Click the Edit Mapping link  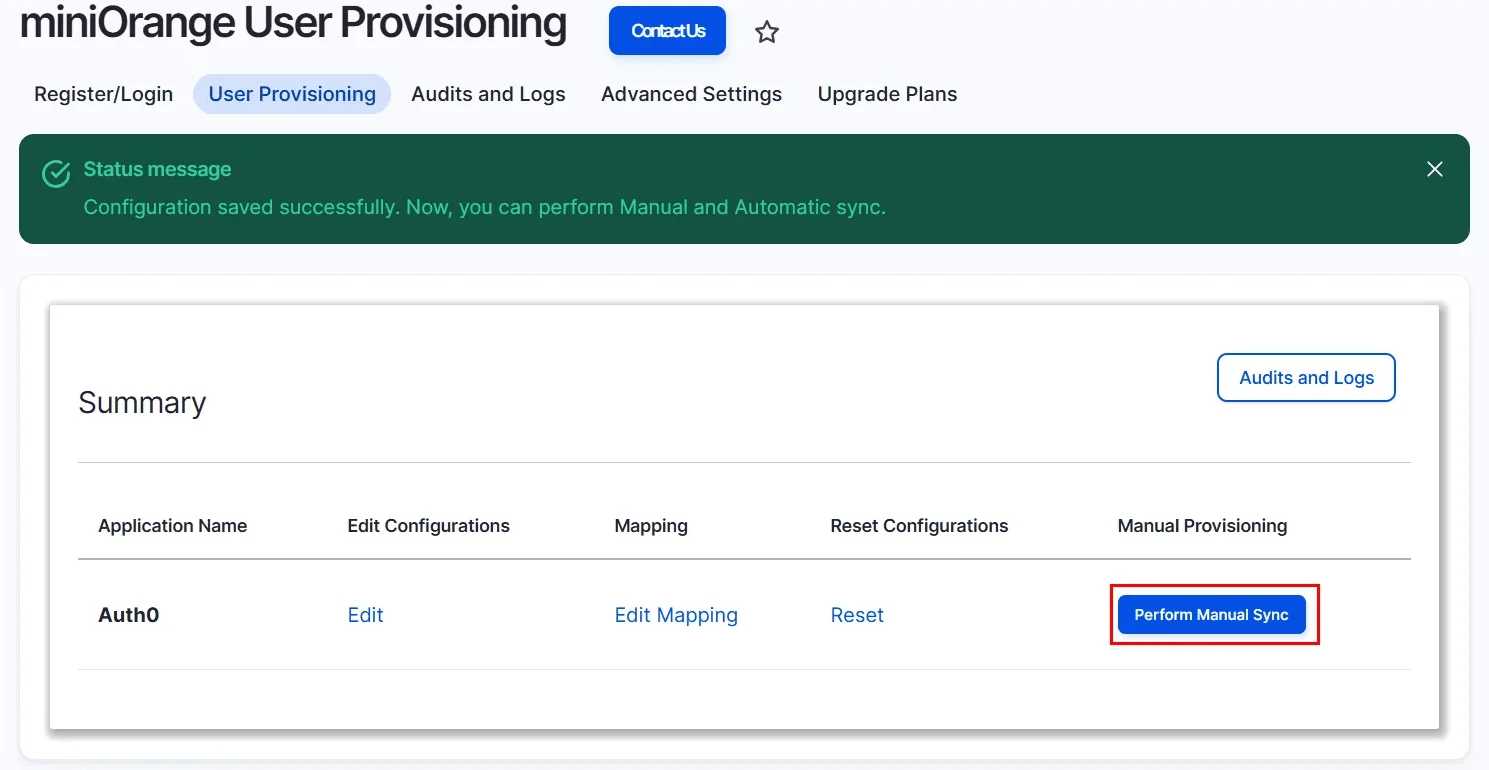coord(676,615)
